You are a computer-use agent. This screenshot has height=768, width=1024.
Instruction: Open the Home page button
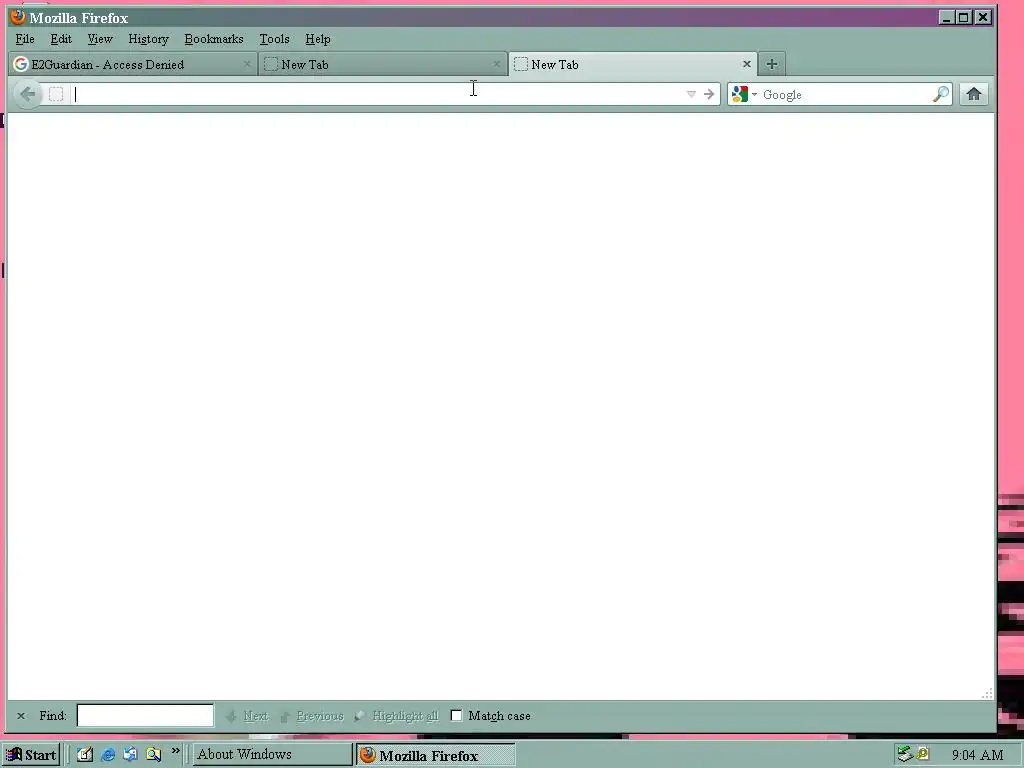coord(974,94)
